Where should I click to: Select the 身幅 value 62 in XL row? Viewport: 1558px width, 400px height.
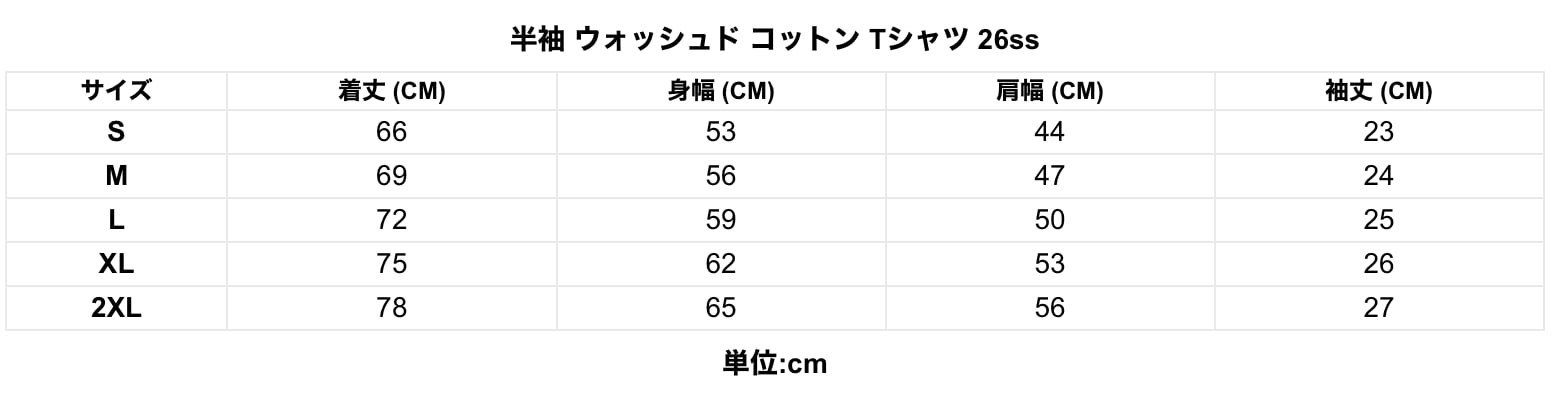point(721,264)
